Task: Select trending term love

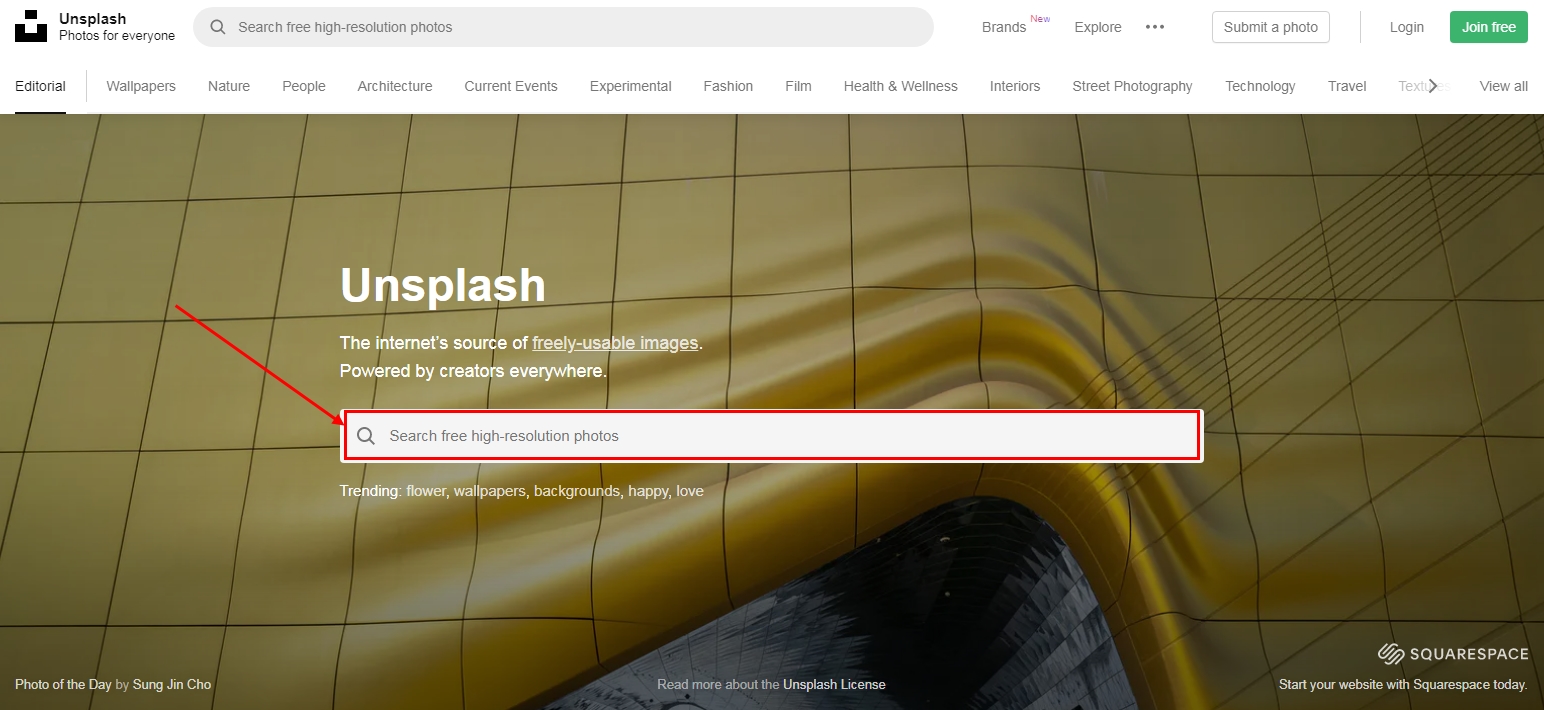Action: click(x=690, y=491)
